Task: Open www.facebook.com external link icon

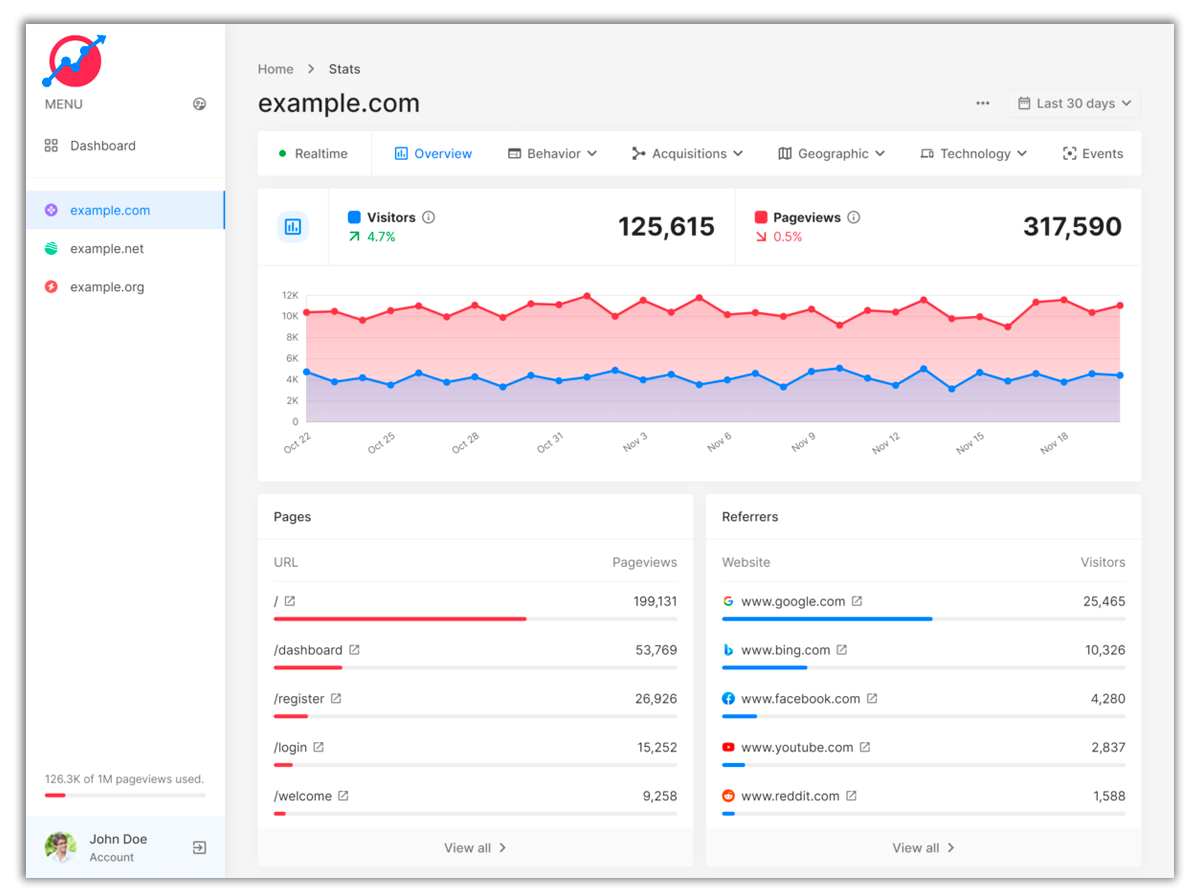Action: click(872, 698)
